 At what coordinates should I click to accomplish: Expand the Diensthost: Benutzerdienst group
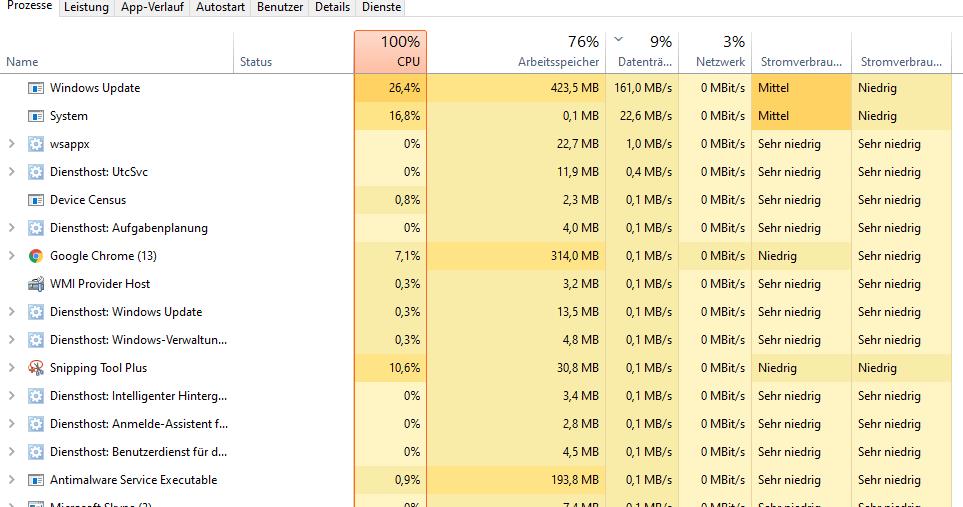pos(11,452)
